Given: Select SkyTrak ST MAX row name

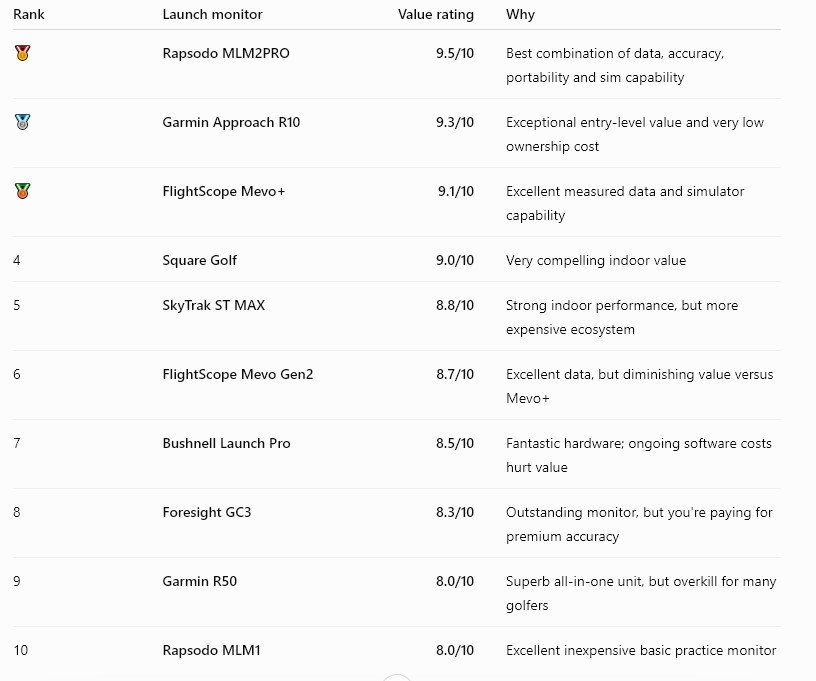Looking at the screenshot, I should coord(213,305).
